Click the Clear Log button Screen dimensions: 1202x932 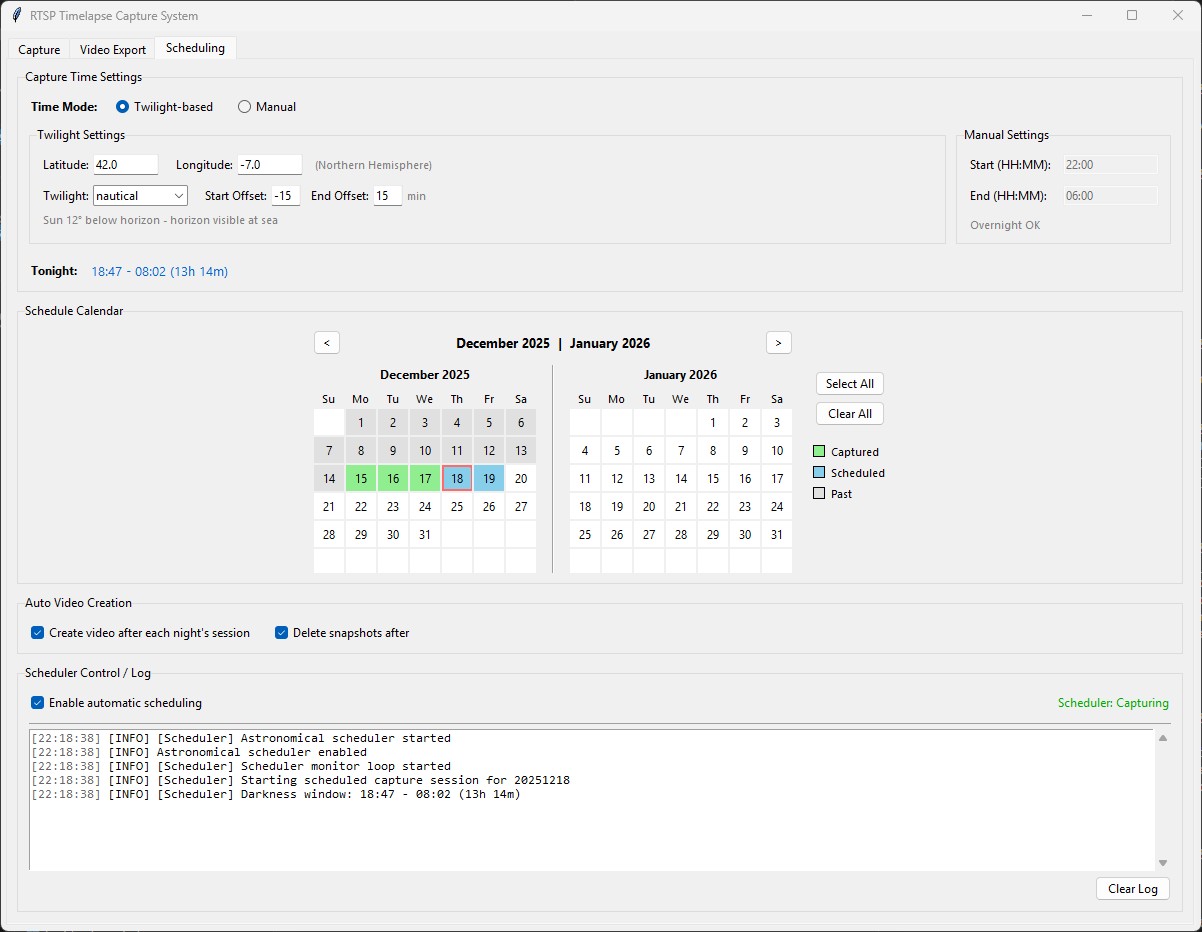pos(1132,888)
